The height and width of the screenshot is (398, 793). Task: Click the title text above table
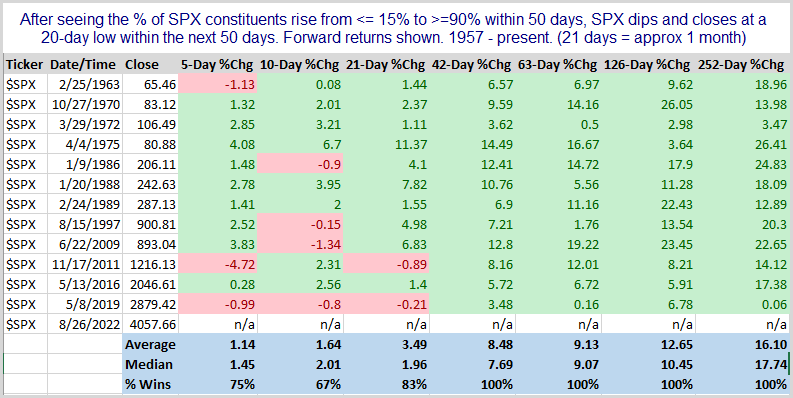(x=393, y=29)
